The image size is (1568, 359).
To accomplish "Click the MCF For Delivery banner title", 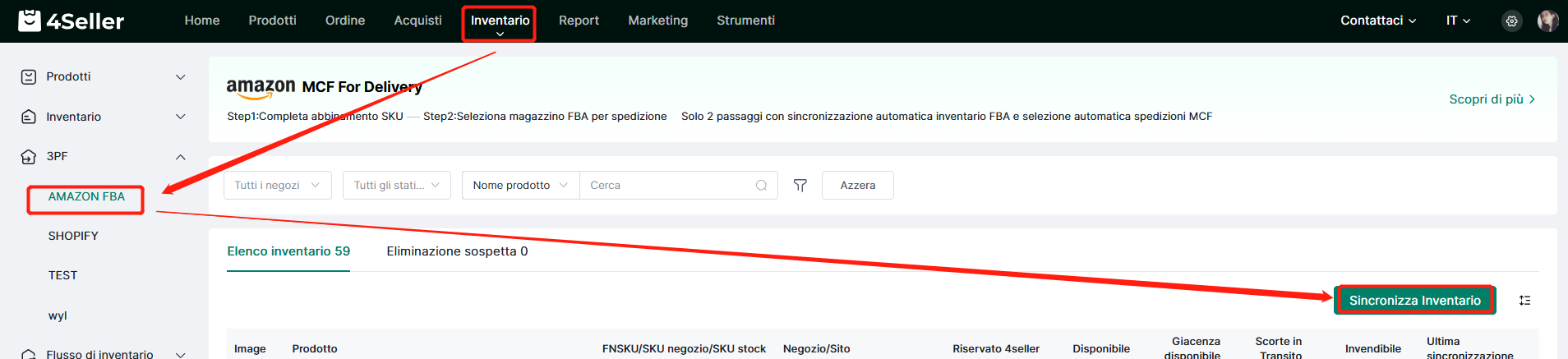I will [362, 87].
